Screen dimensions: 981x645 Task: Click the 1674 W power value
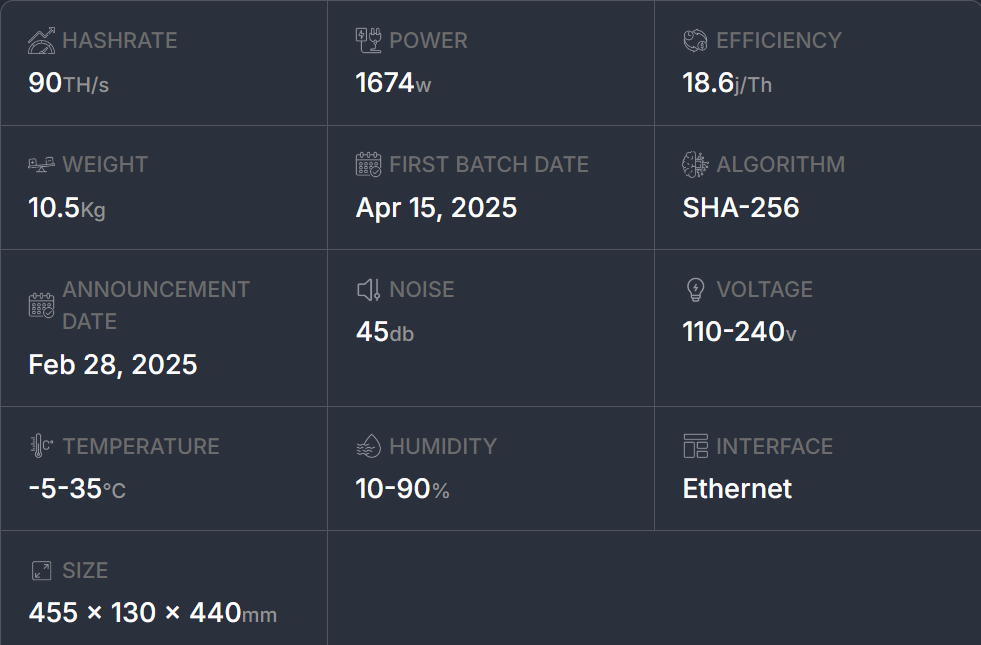[x=393, y=83]
